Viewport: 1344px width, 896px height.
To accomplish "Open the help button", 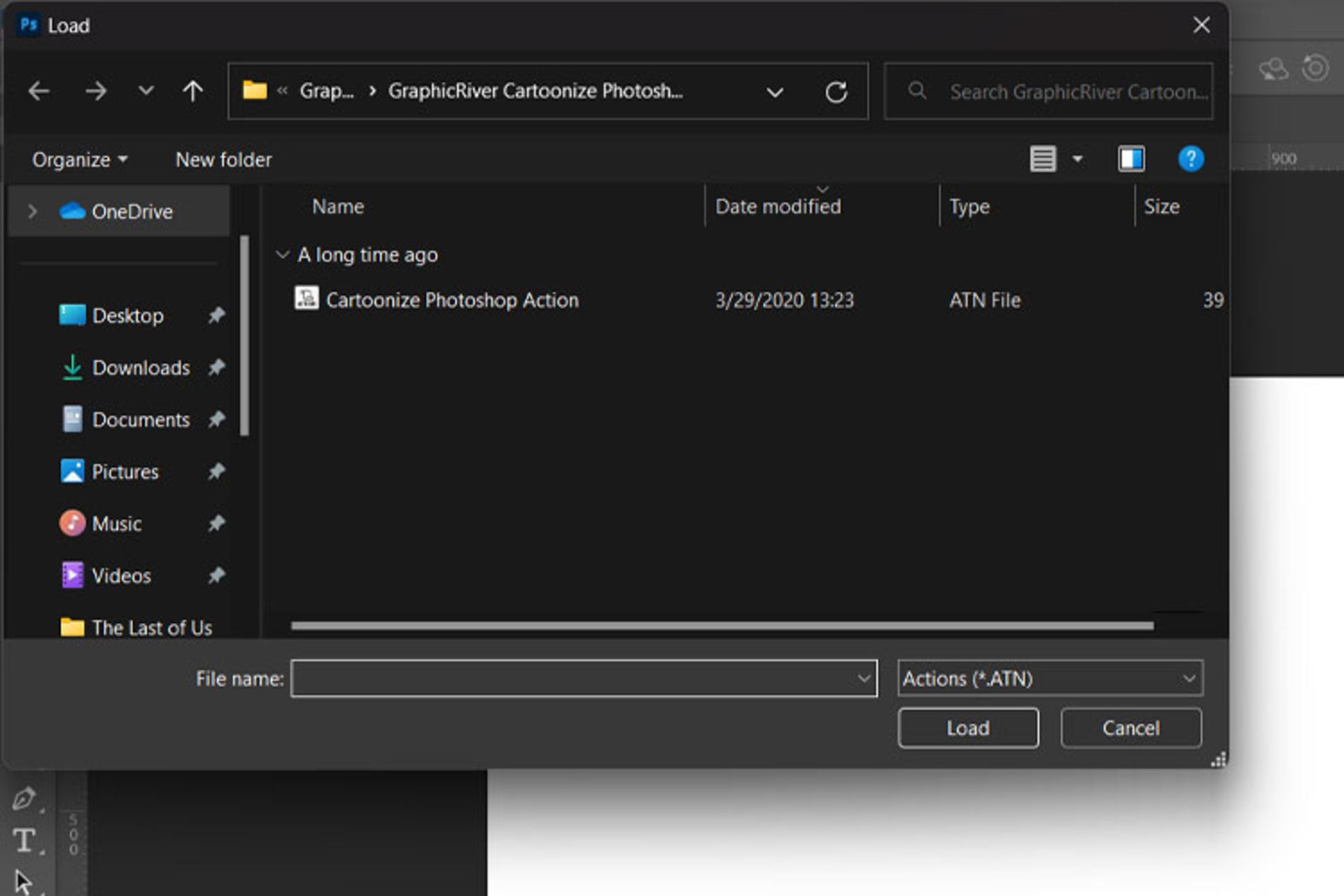I will click(x=1191, y=159).
